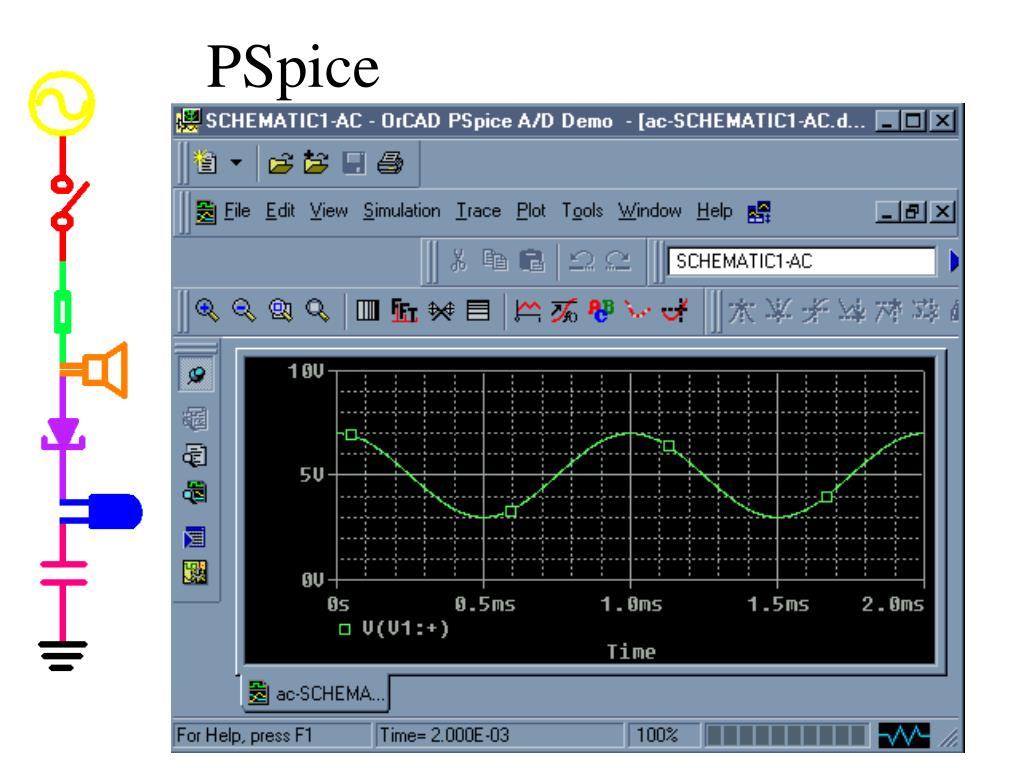
Task: Click the Open file folder icon
Action: (x=281, y=163)
